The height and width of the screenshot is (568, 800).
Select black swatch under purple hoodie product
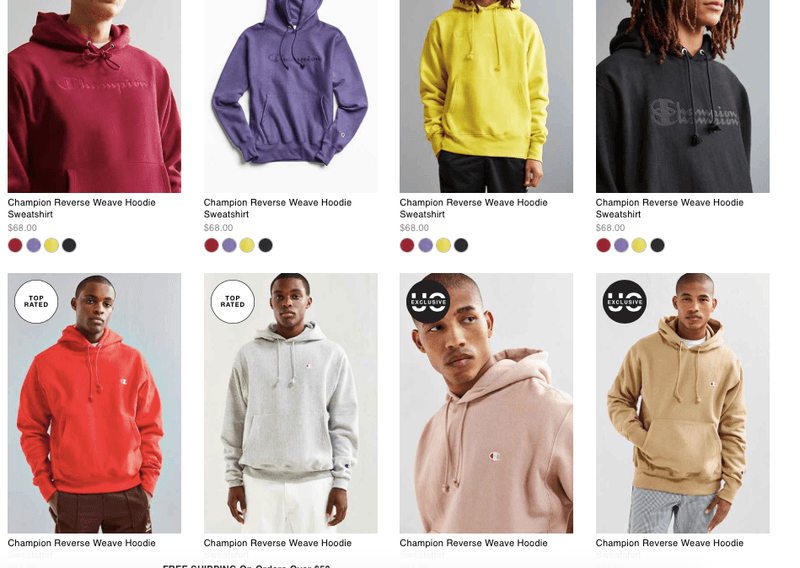pos(265,245)
